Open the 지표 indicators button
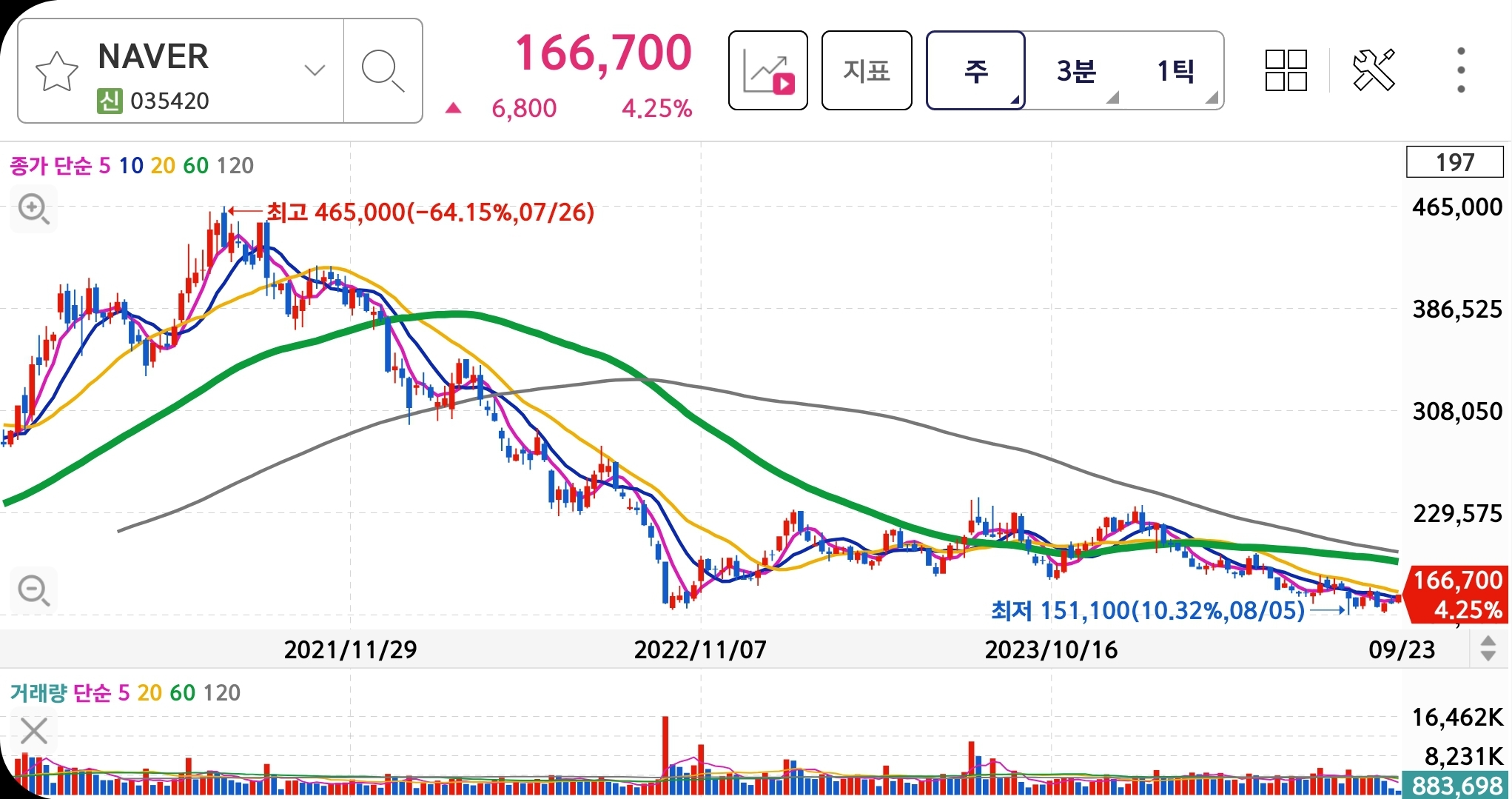 coord(867,70)
